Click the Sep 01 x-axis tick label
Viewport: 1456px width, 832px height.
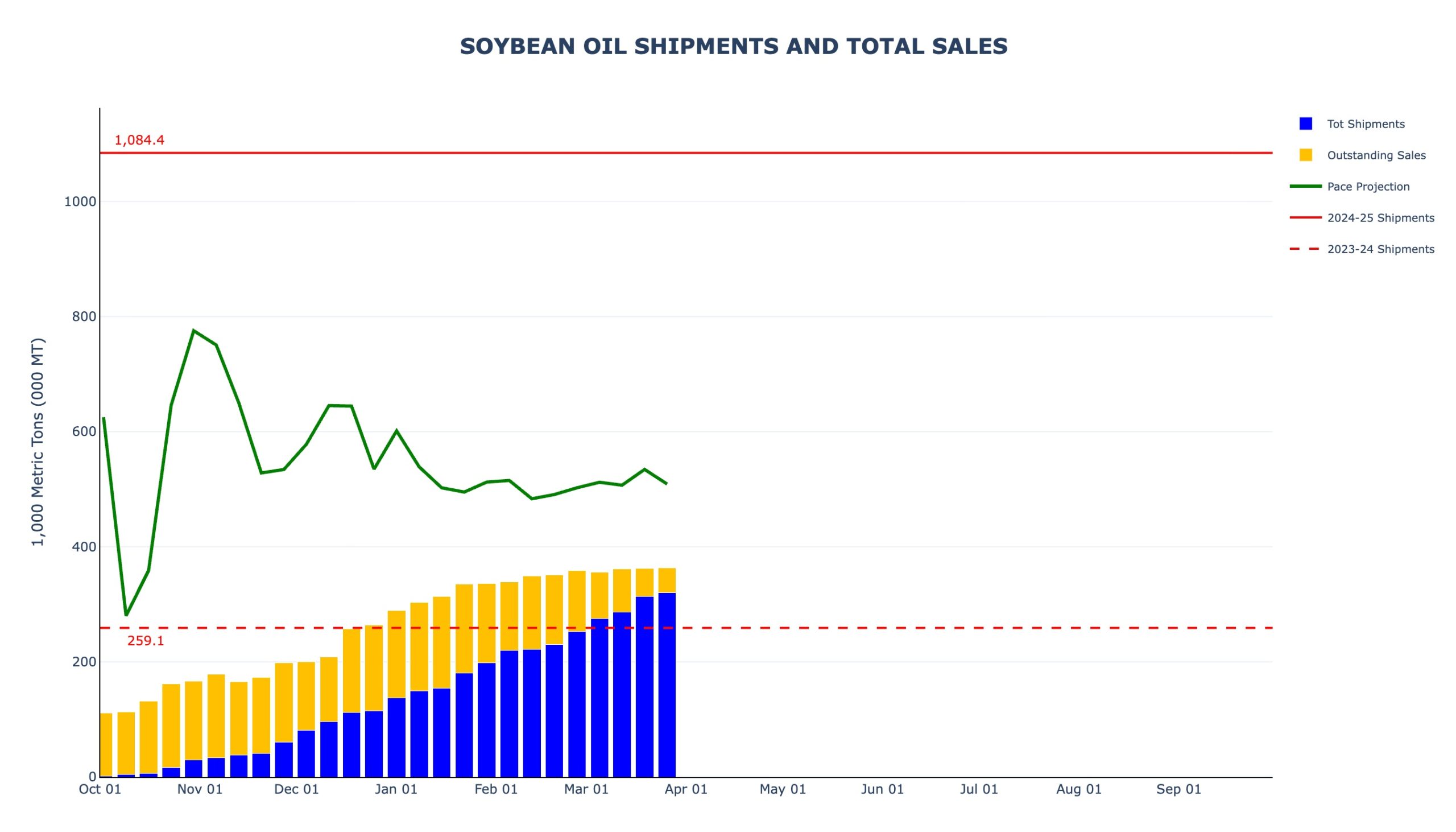[x=1178, y=789]
